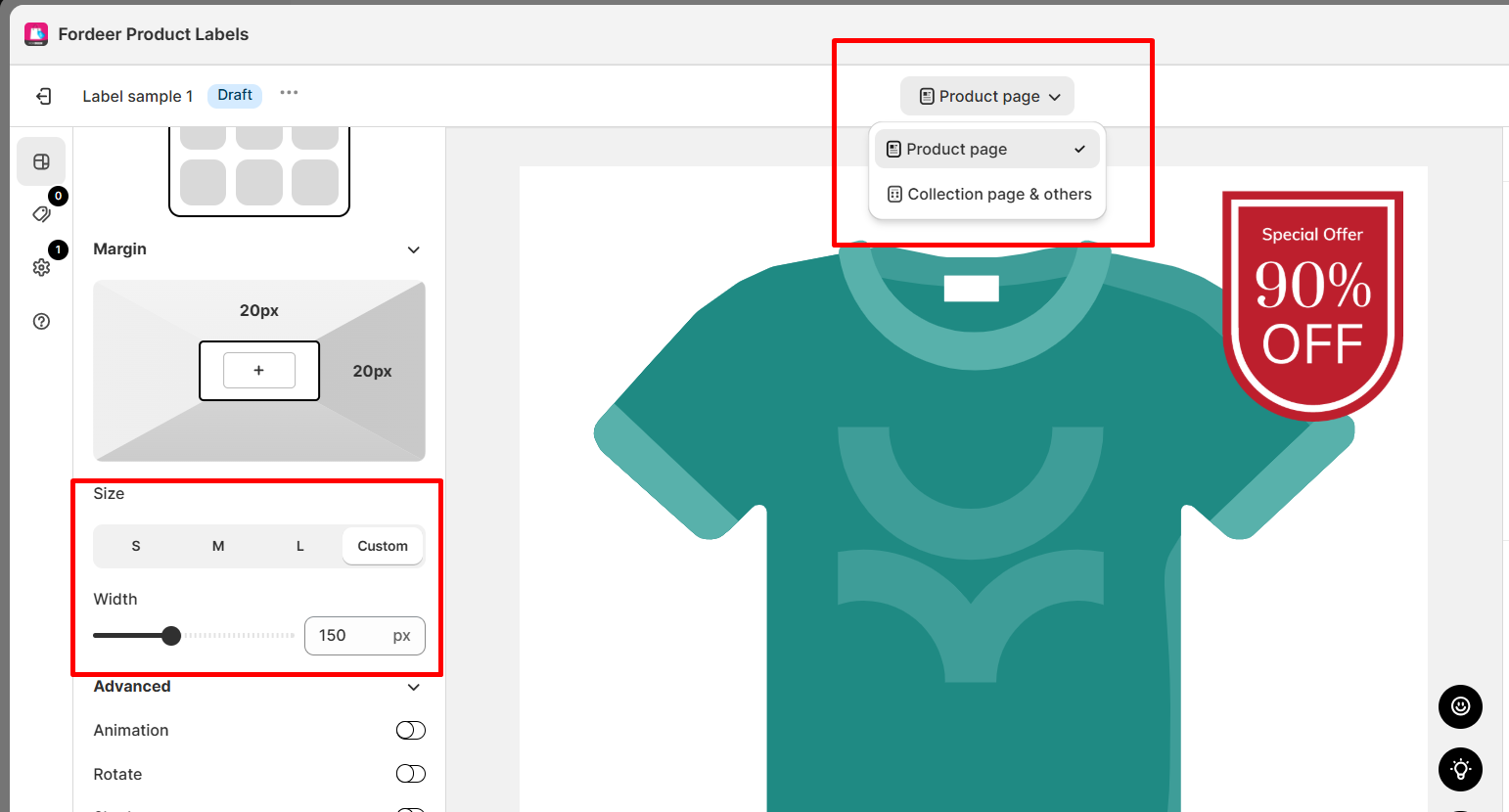Select bottom-right cell of the position grid
Viewport: 1509px width, 812px height.
pyautogui.click(x=315, y=183)
